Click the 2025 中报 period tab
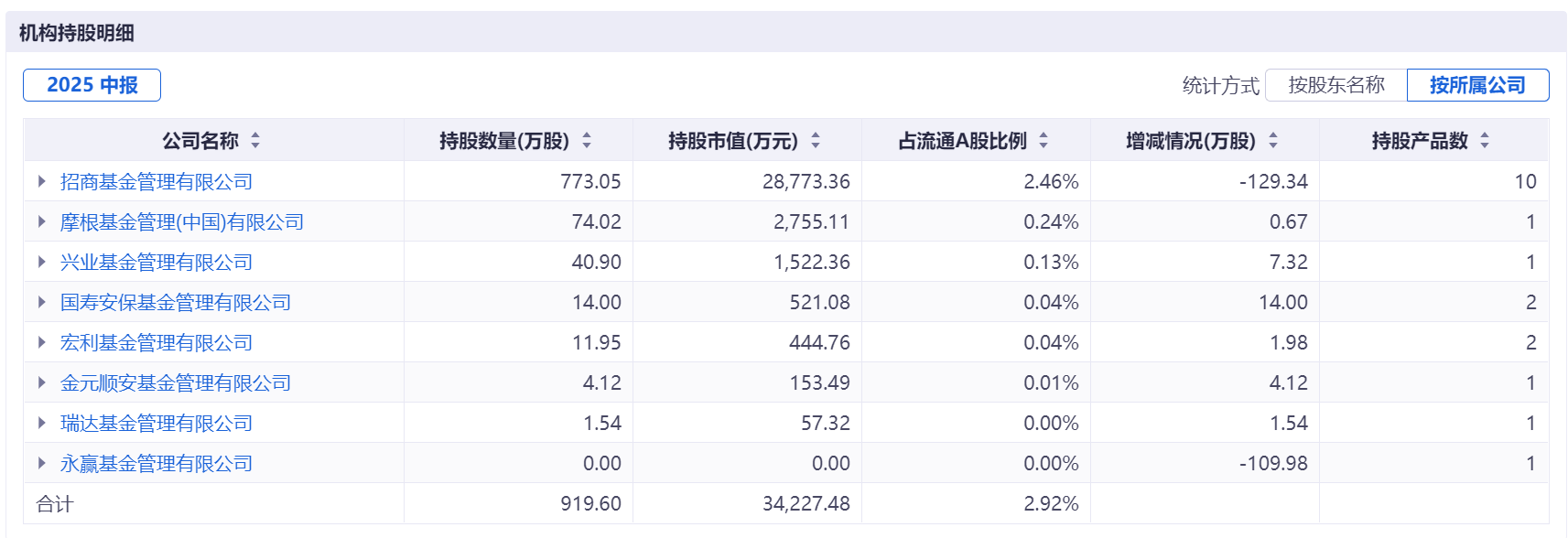This screenshot has height=538, width=1568. 92,85
